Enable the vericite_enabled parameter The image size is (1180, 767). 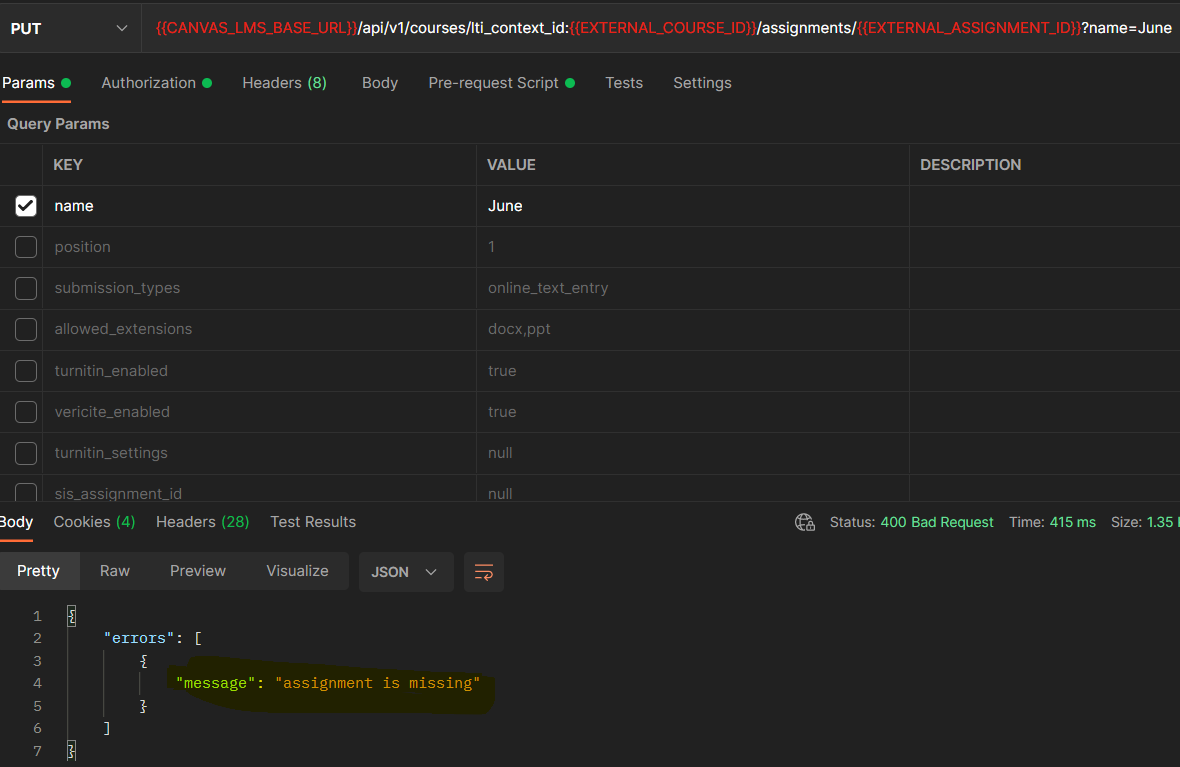click(25, 411)
